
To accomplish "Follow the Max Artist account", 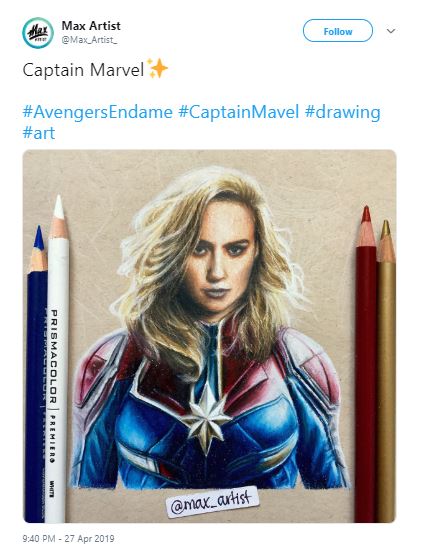I will click(x=338, y=31).
